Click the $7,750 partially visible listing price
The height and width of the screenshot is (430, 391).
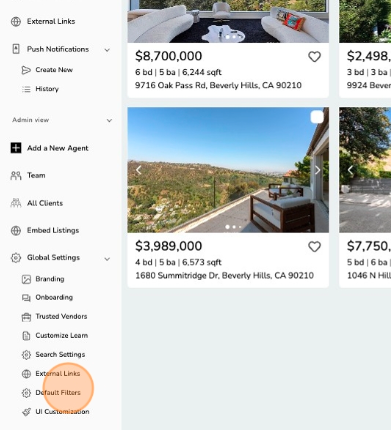369,246
